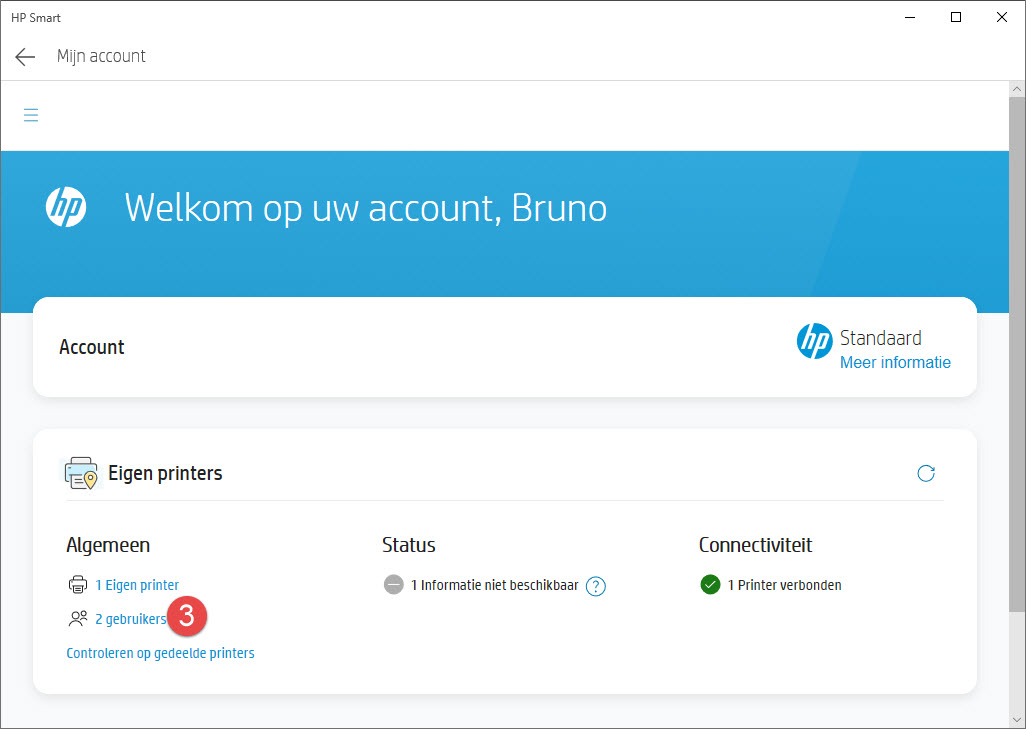Click the grey status unavailable icon

pos(394,585)
